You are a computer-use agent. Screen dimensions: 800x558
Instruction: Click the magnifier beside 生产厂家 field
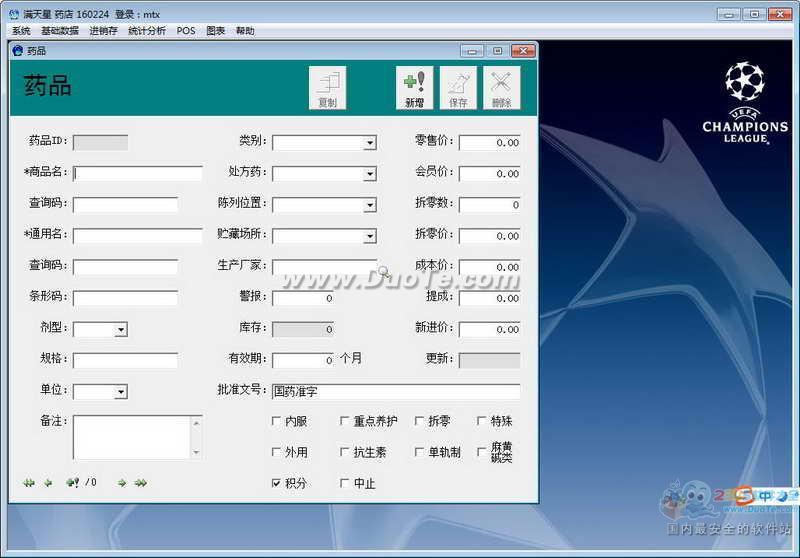pos(384,271)
